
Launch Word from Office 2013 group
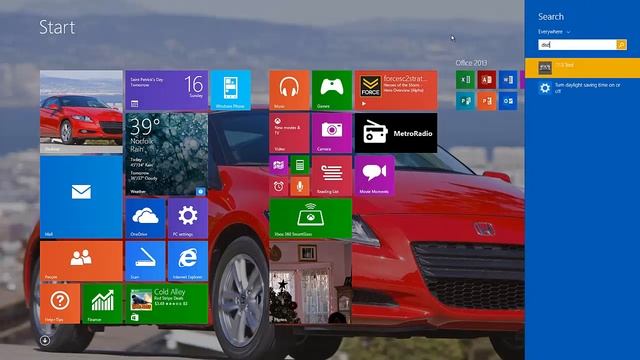coord(508,80)
